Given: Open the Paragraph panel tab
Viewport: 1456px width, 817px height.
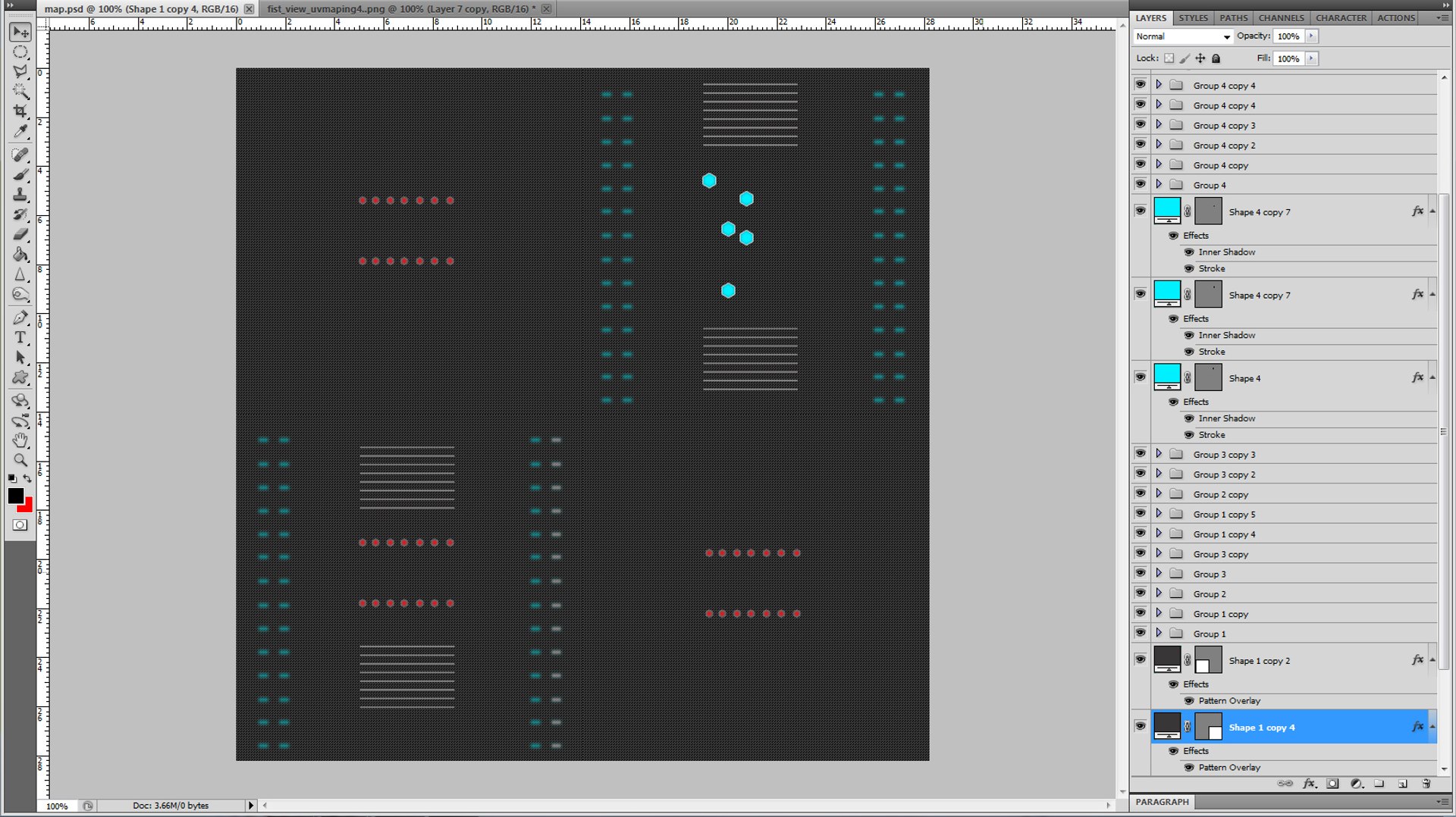Looking at the screenshot, I should click(x=1163, y=801).
